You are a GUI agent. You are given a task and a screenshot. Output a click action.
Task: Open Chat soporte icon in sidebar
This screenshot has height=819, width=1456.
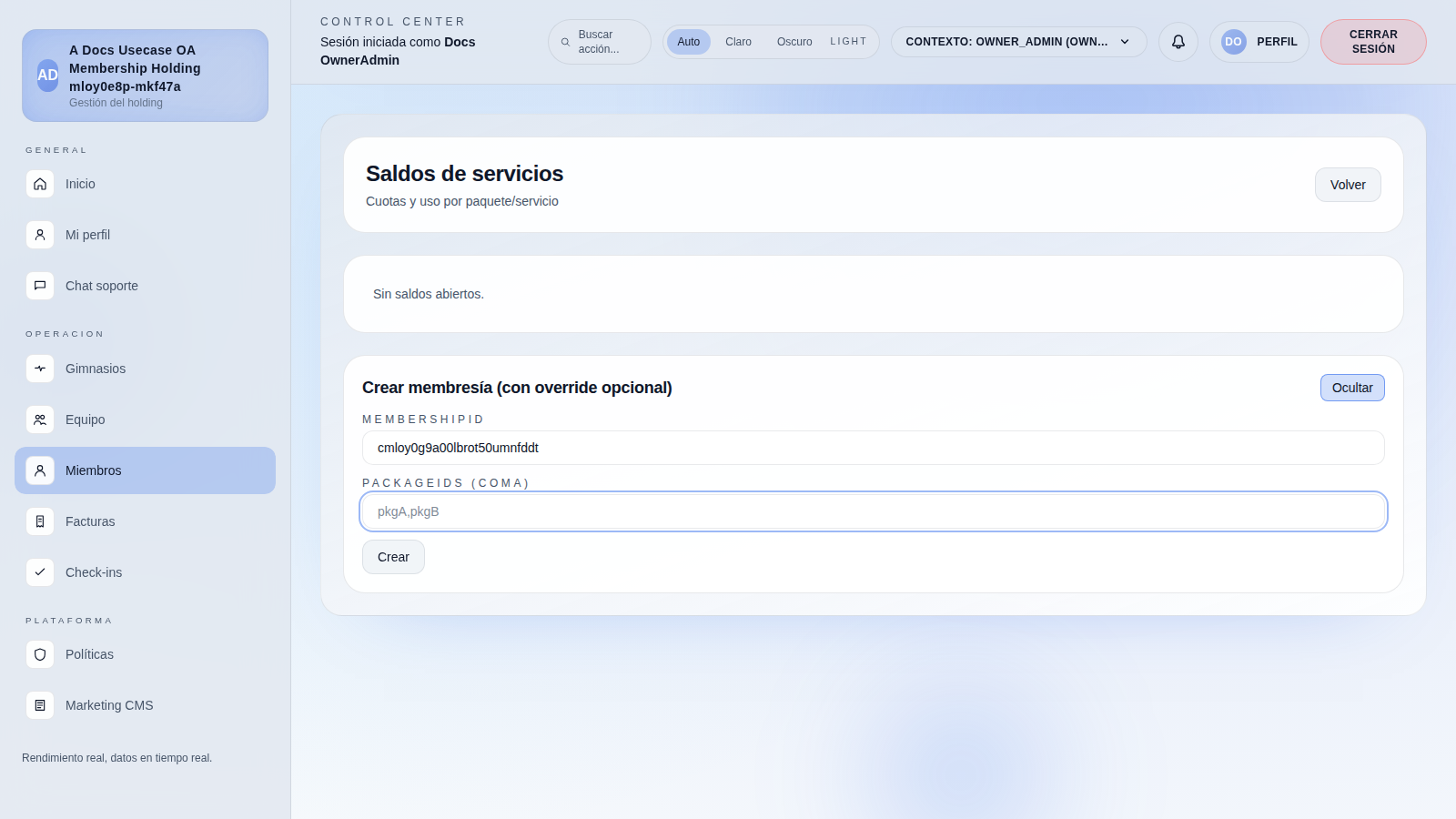(x=40, y=286)
